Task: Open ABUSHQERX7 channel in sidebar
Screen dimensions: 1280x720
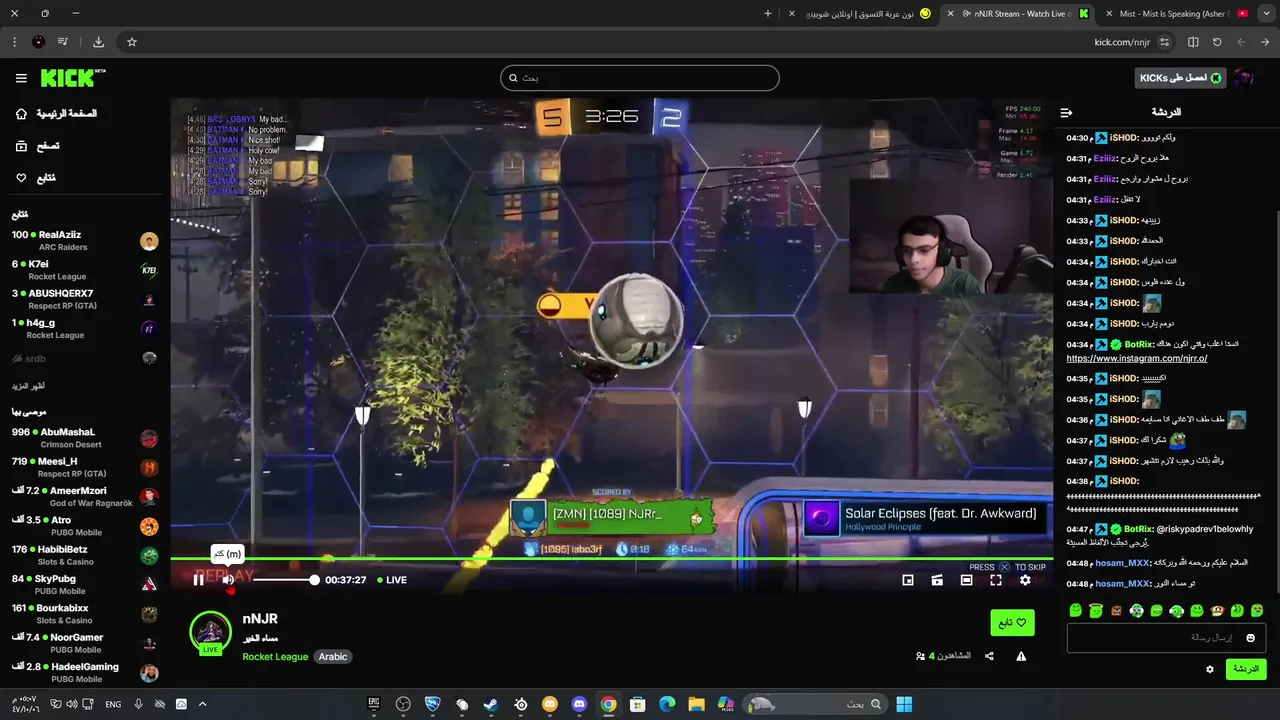Action: 85,299
